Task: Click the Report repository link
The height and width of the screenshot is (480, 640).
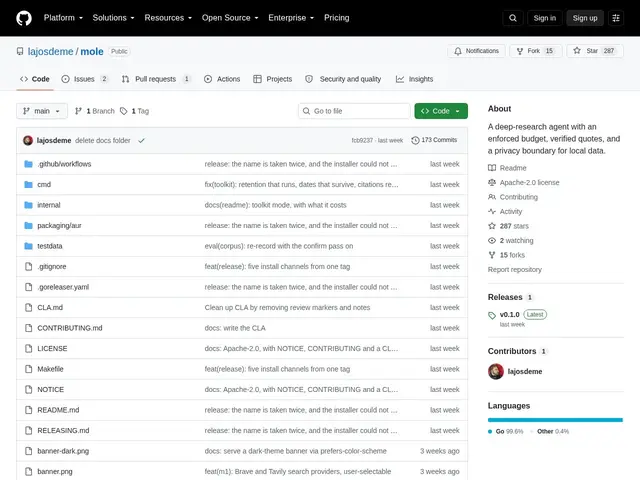Action: [515, 269]
